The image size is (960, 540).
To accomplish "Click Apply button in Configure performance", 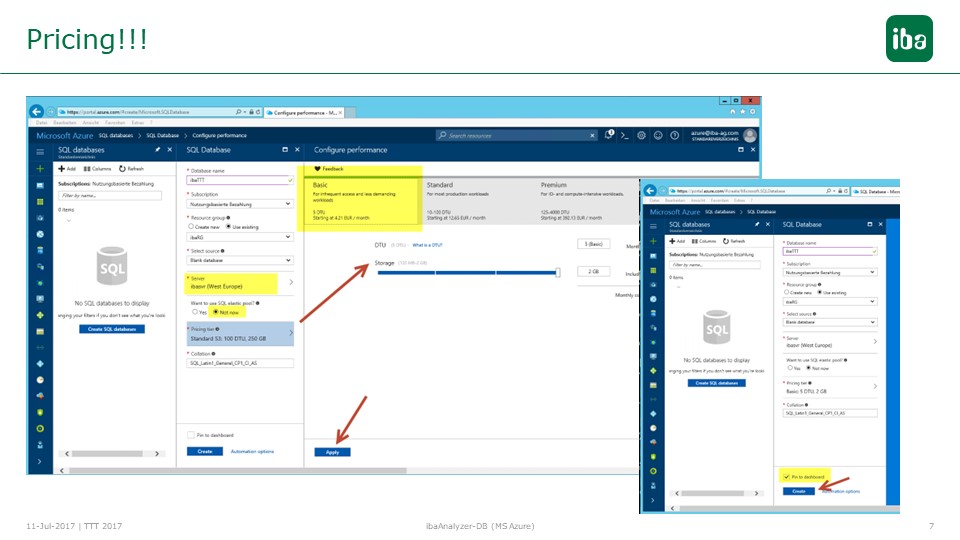I will (332, 452).
